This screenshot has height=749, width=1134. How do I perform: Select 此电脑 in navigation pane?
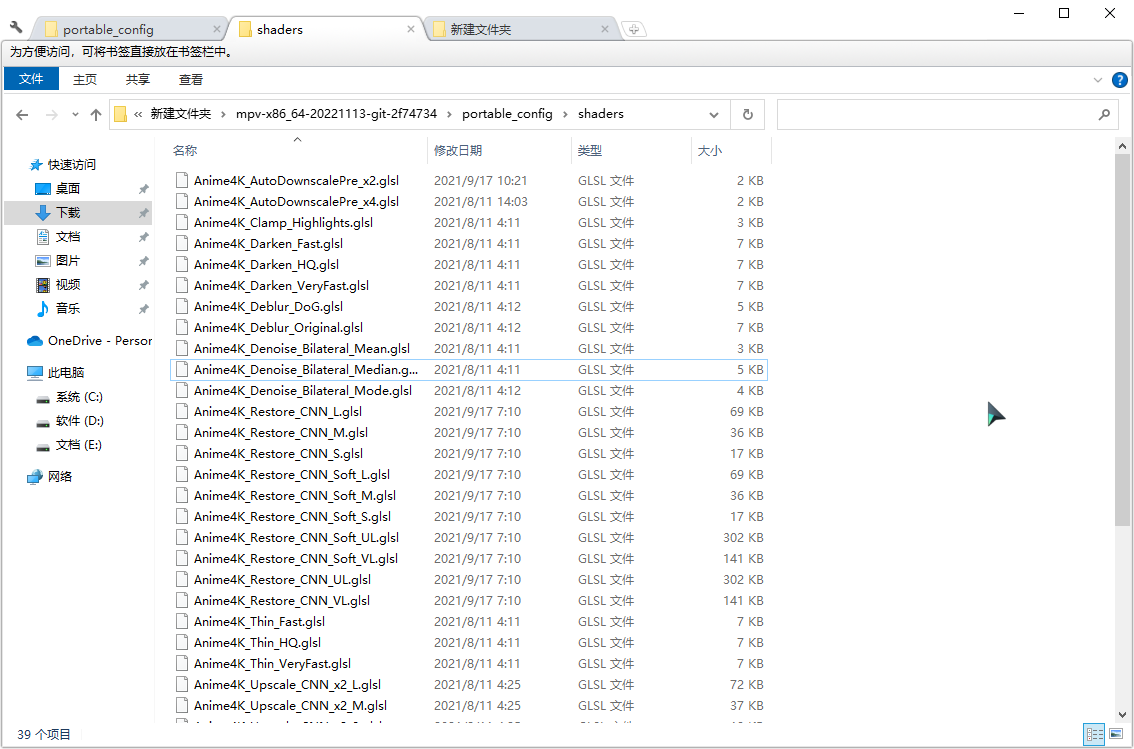point(56,372)
